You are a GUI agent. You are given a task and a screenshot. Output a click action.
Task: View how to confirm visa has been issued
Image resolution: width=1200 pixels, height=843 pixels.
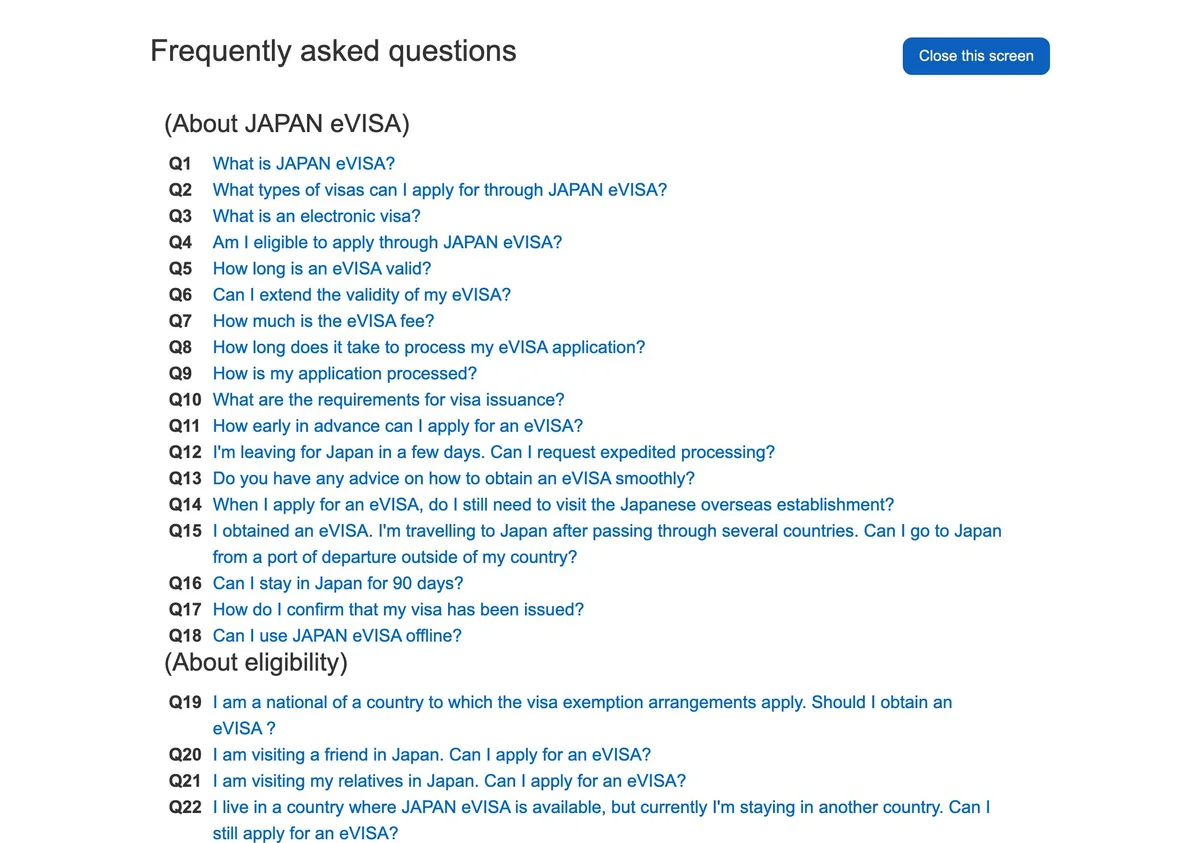click(398, 610)
